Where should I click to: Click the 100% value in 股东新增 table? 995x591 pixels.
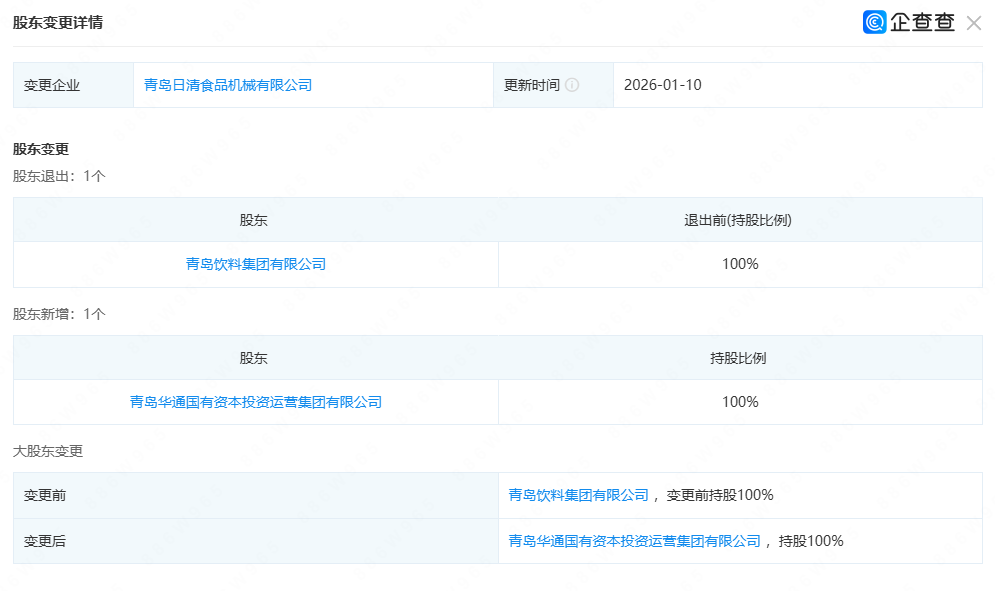pyautogui.click(x=740, y=402)
